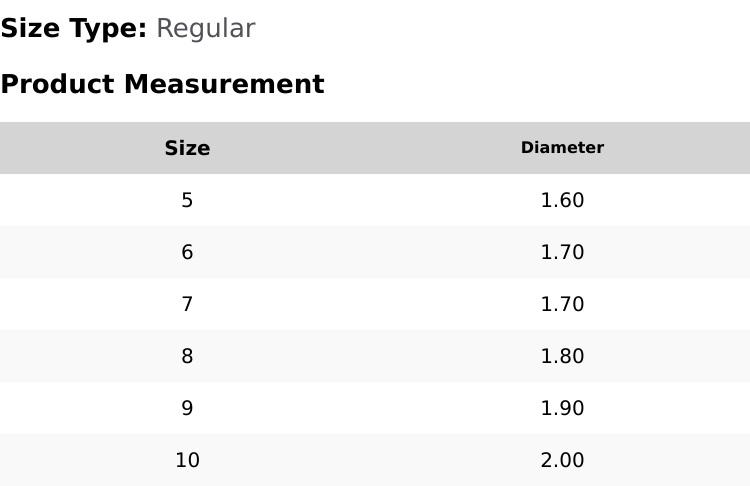Click the 1.70 diameter in size 7 row

[x=562, y=305]
